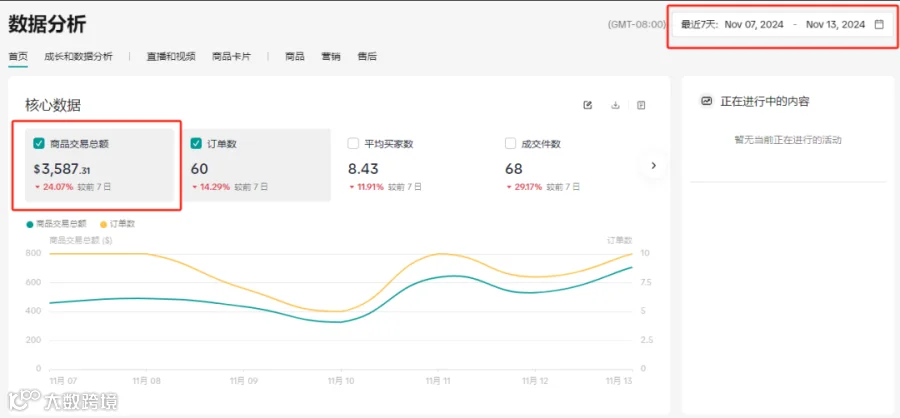Viewport: 900px width, 418px height.
Task: Switch to 直播和视频 tab
Action: point(171,56)
